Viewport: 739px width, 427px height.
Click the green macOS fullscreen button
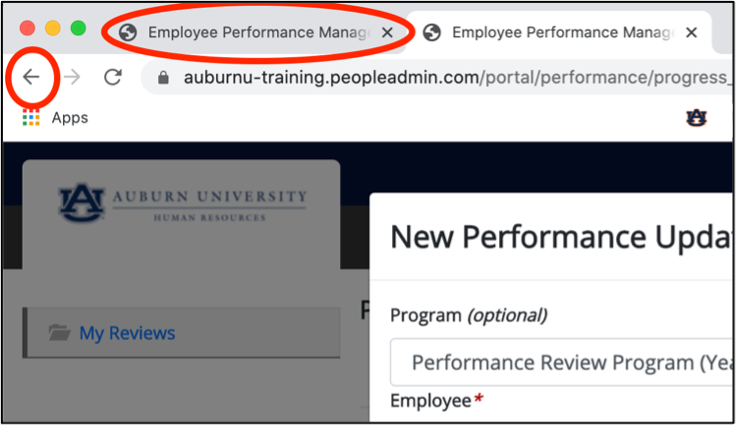(x=78, y=28)
